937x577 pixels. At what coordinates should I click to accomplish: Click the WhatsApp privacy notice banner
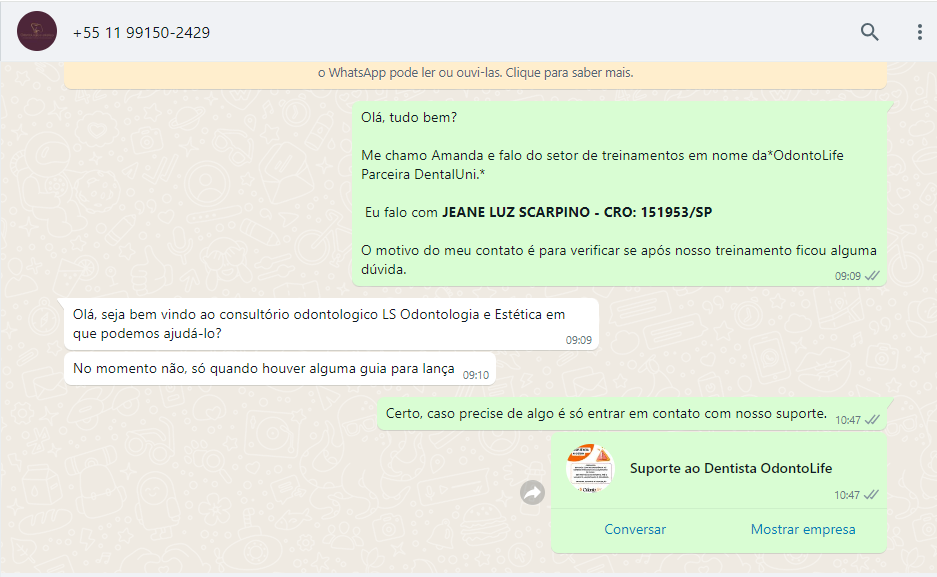pos(475,74)
